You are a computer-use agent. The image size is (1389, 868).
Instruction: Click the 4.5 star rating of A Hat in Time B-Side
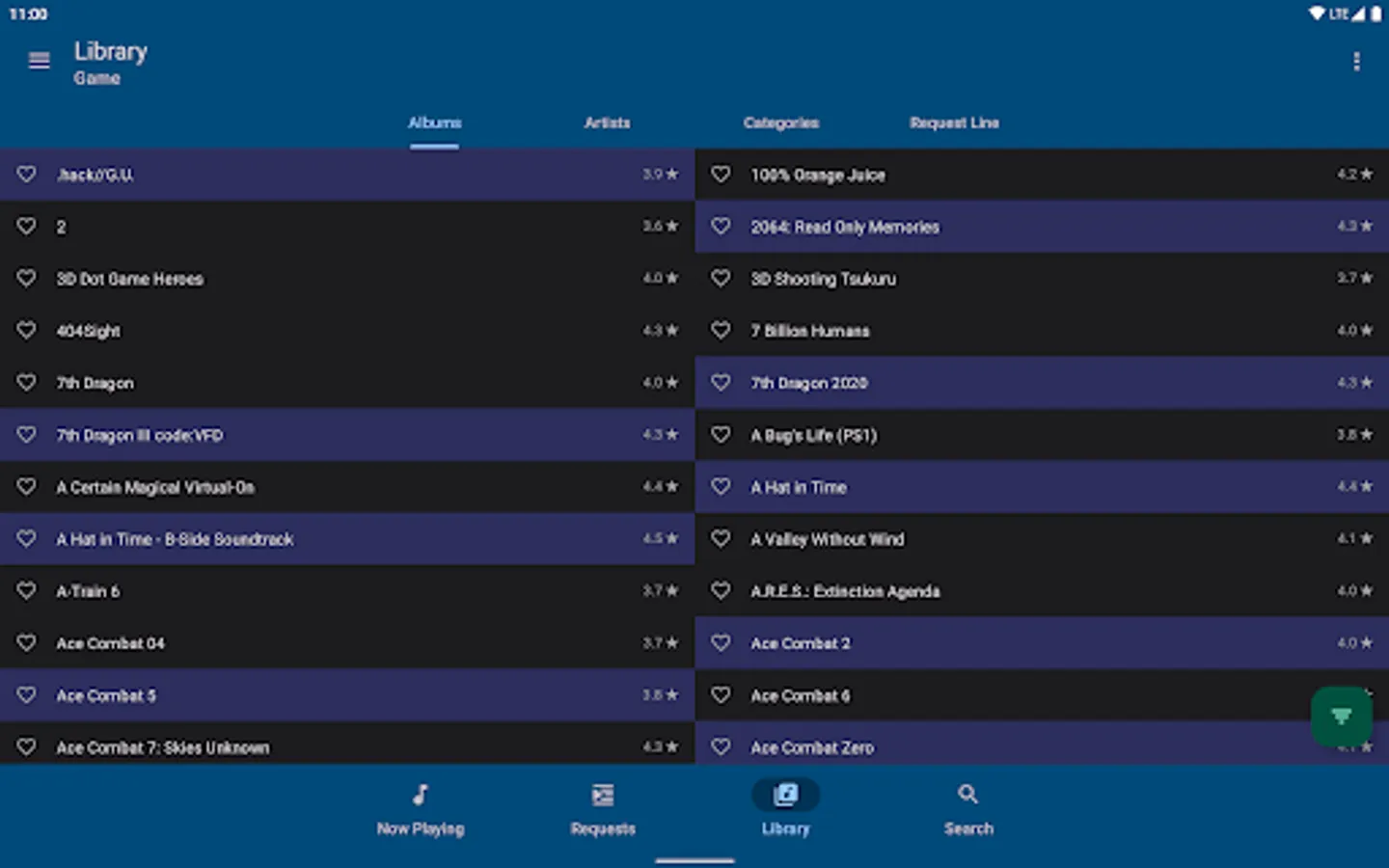pyautogui.click(x=661, y=538)
